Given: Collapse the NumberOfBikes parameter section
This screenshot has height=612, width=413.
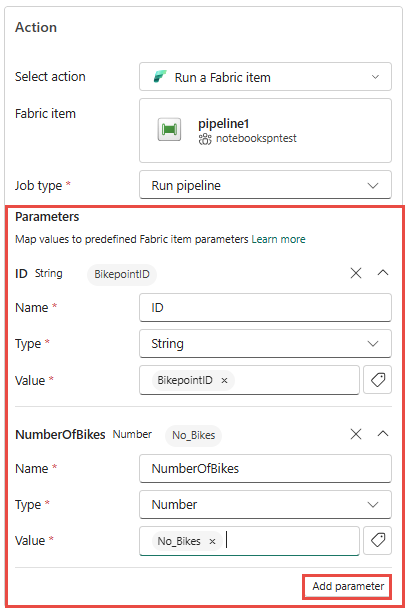Looking at the screenshot, I should pyautogui.click(x=383, y=434).
